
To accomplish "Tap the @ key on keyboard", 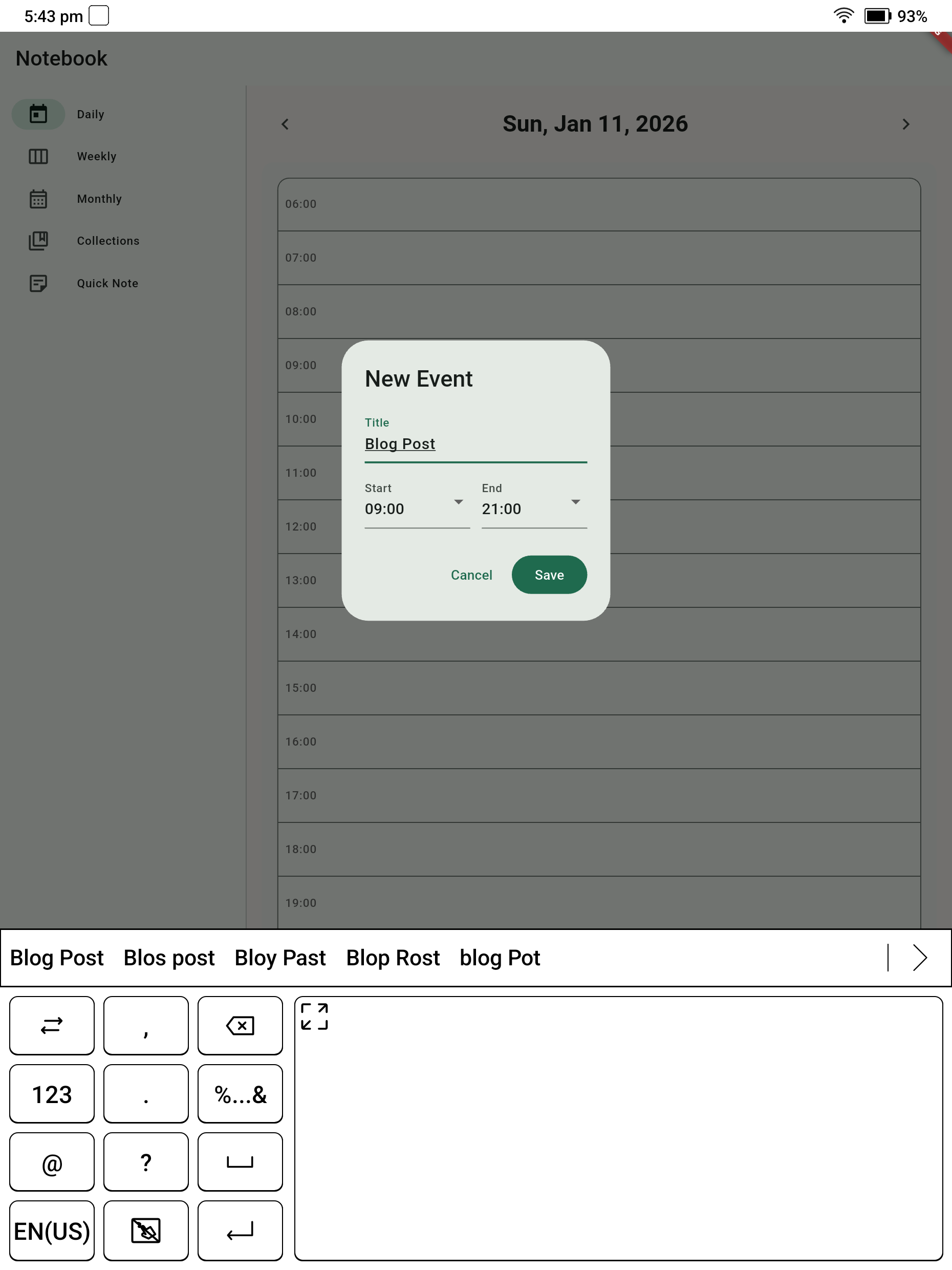I will pos(52,1161).
